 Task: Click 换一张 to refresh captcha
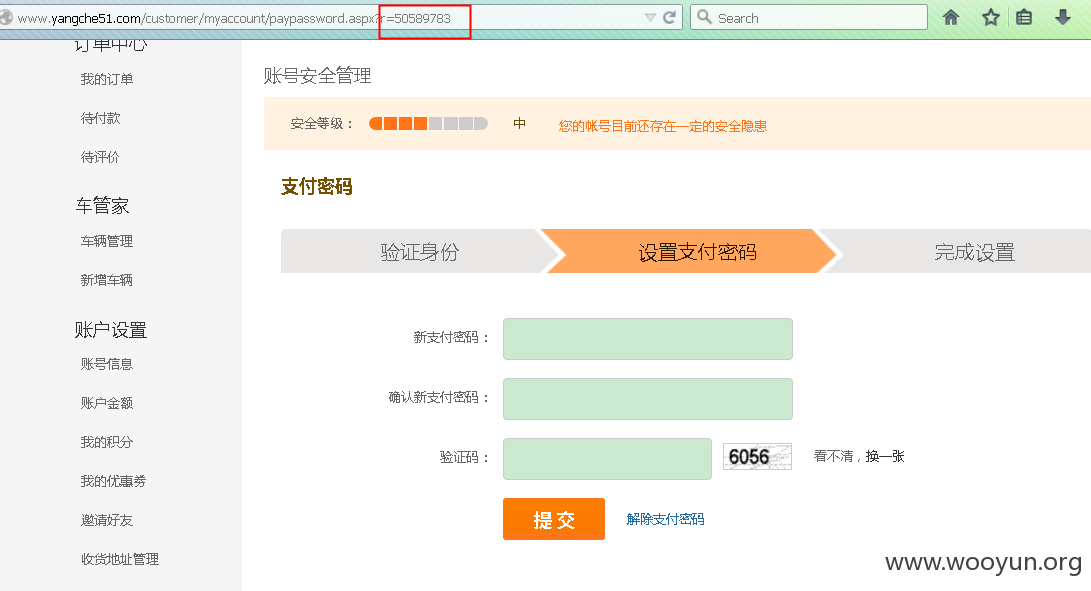pos(885,457)
